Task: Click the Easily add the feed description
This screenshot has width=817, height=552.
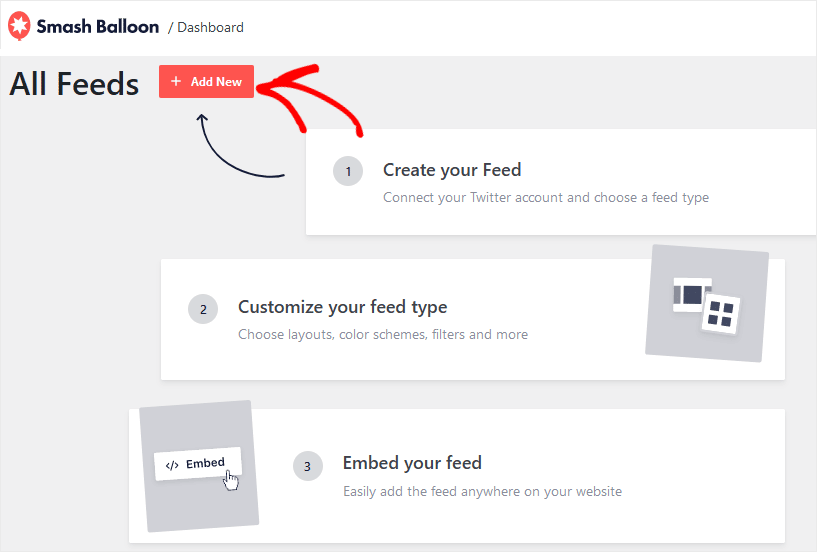Action: click(482, 491)
